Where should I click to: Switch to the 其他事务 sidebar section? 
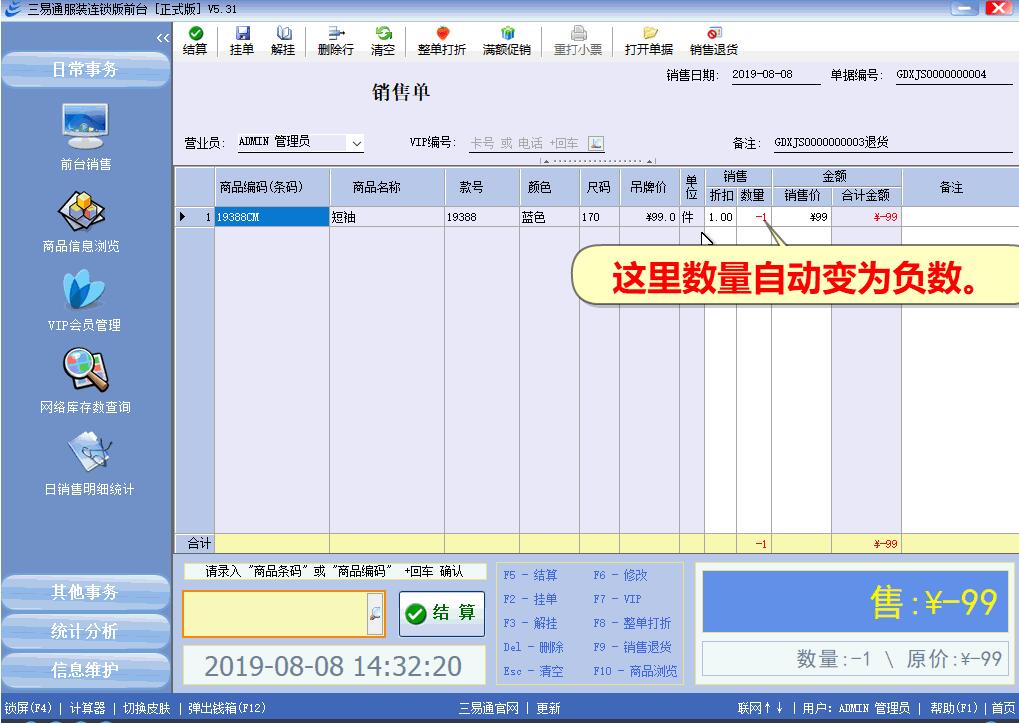click(85, 593)
